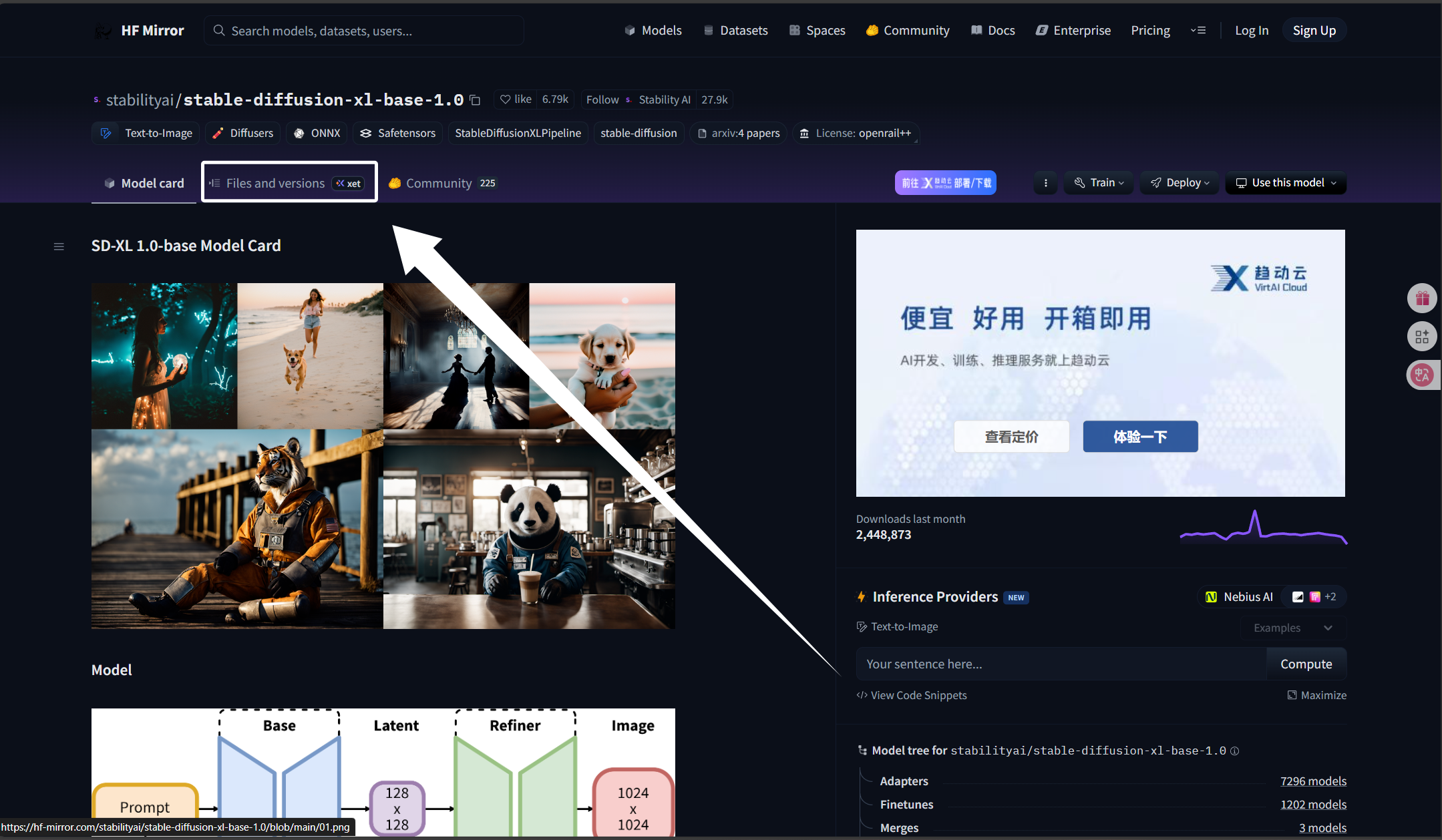
Task: Click the Your sentence here input field
Action: pos(1061,664)
